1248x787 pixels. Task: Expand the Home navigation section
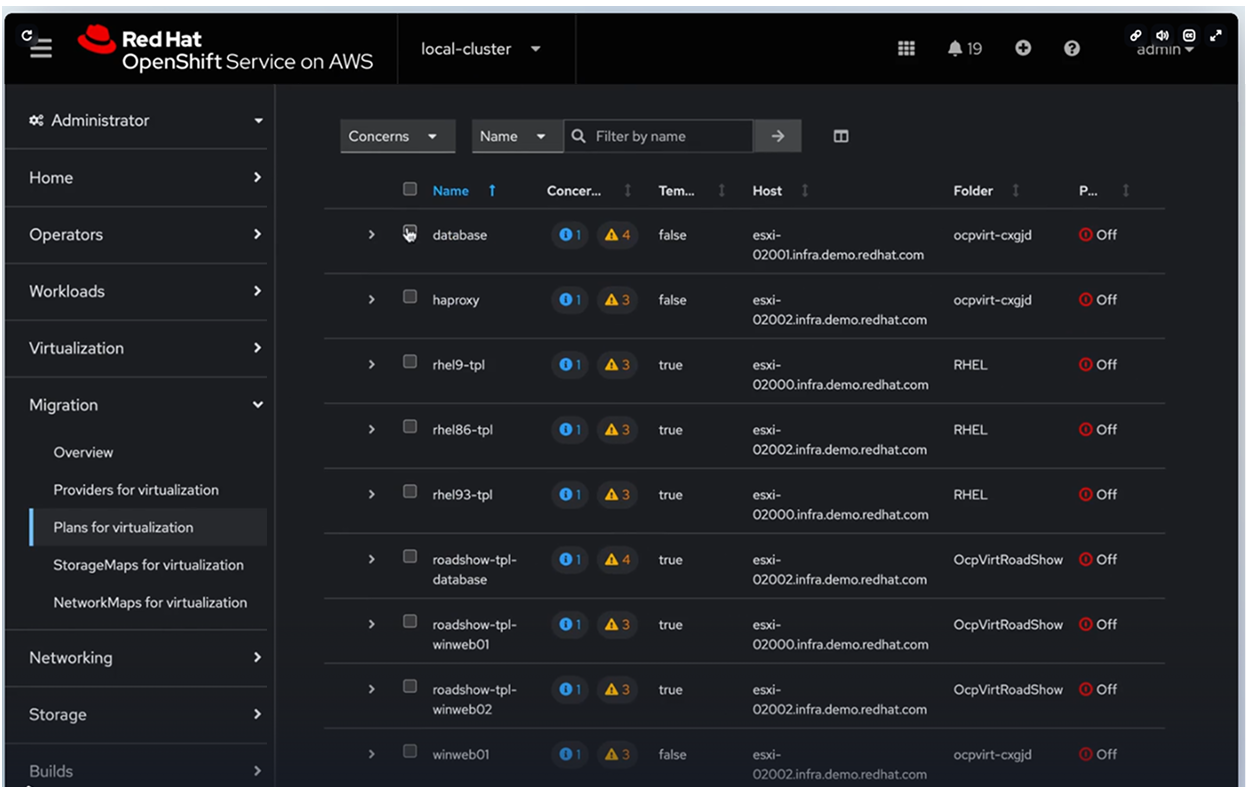[x=146, y=178]
